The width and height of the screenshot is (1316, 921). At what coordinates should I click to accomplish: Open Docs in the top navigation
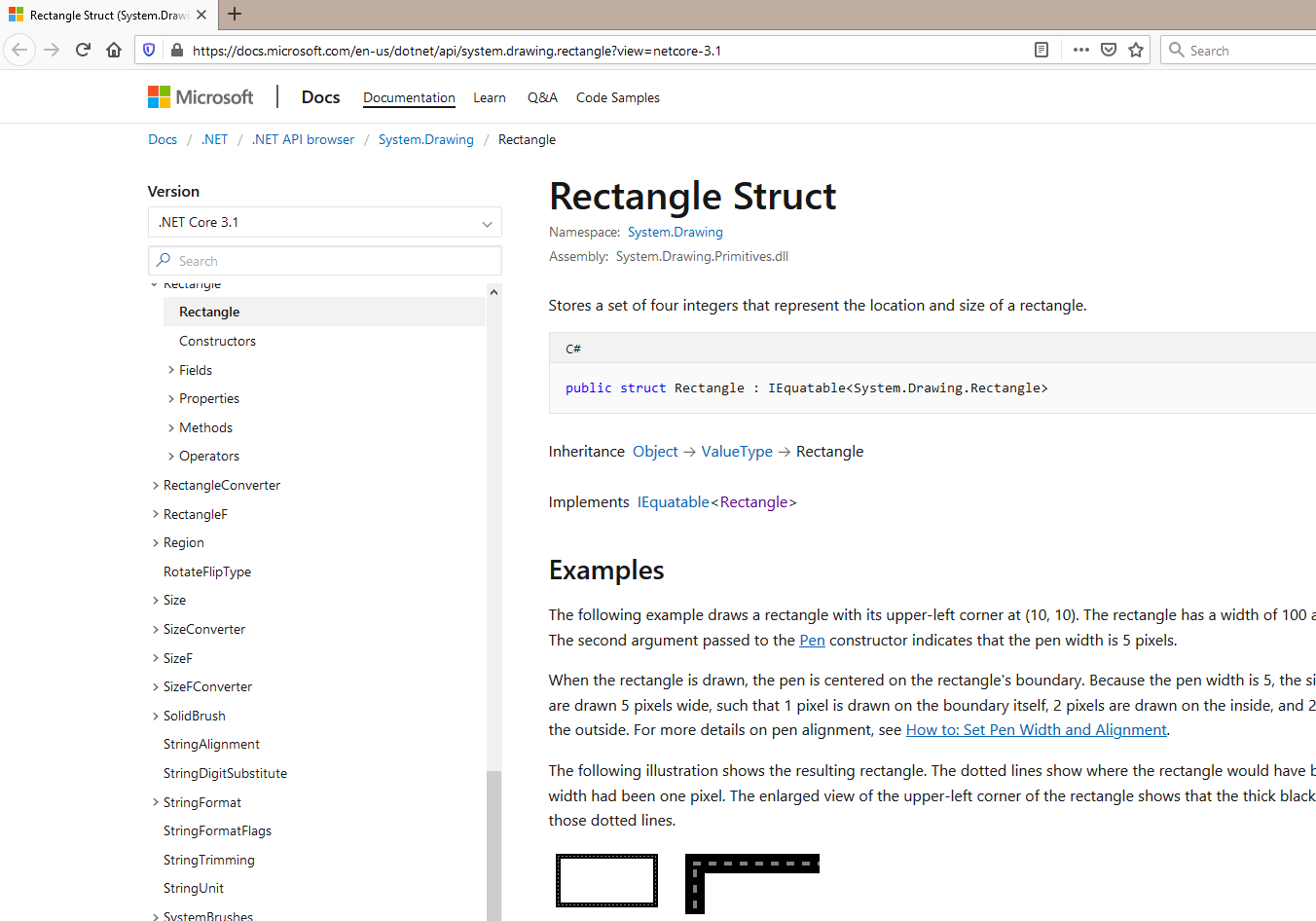320,97
